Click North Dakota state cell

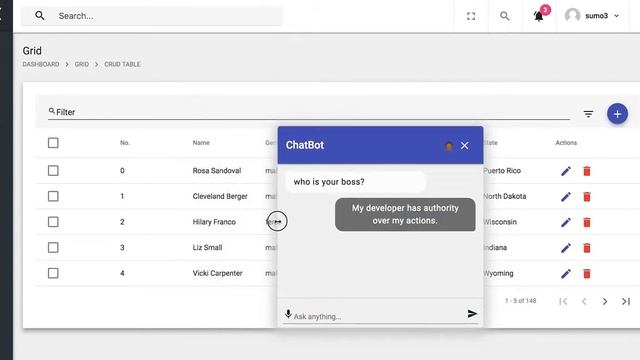coord(504,196)
